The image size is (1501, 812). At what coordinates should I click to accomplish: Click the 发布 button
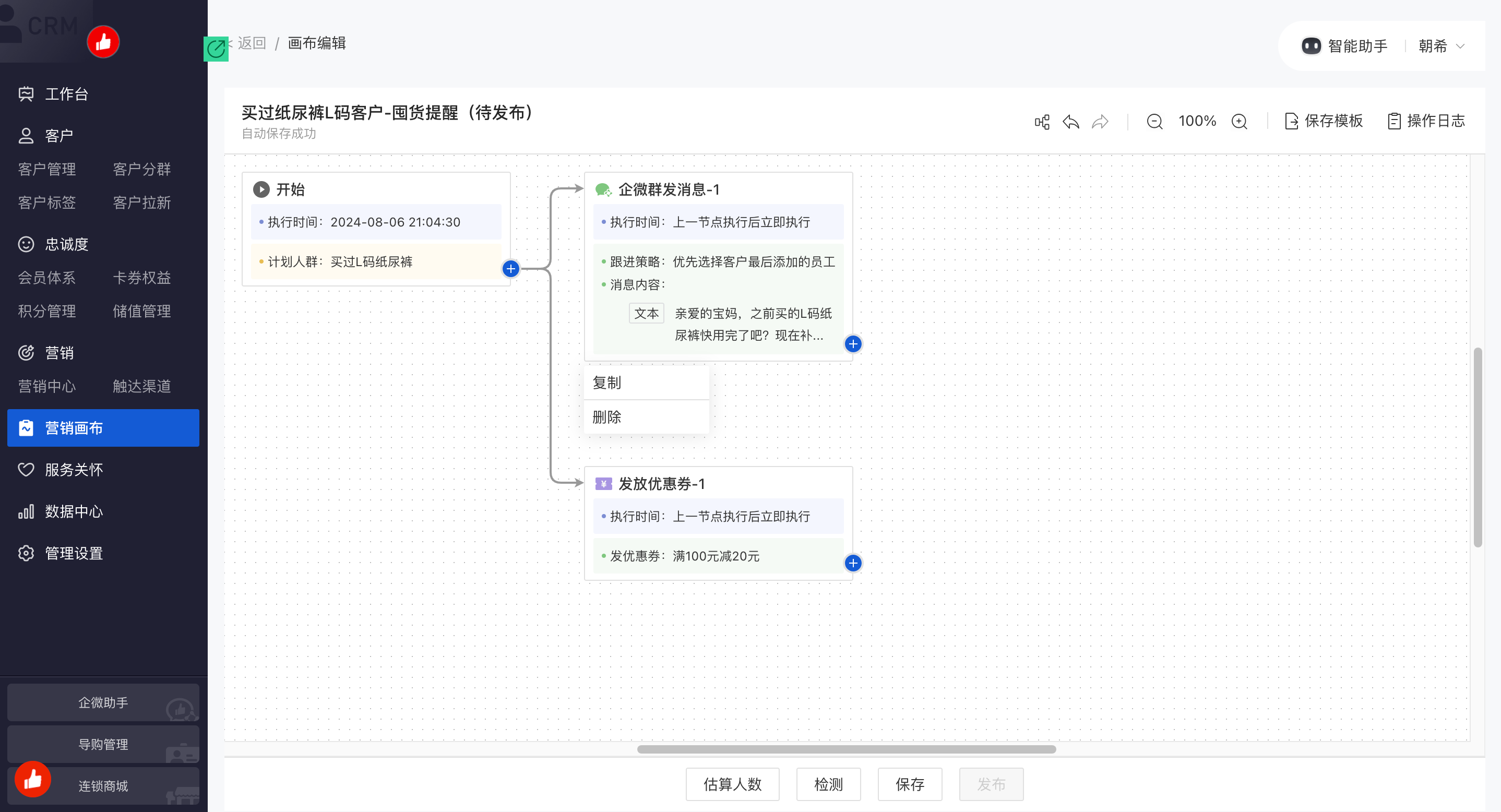(991, 784)
